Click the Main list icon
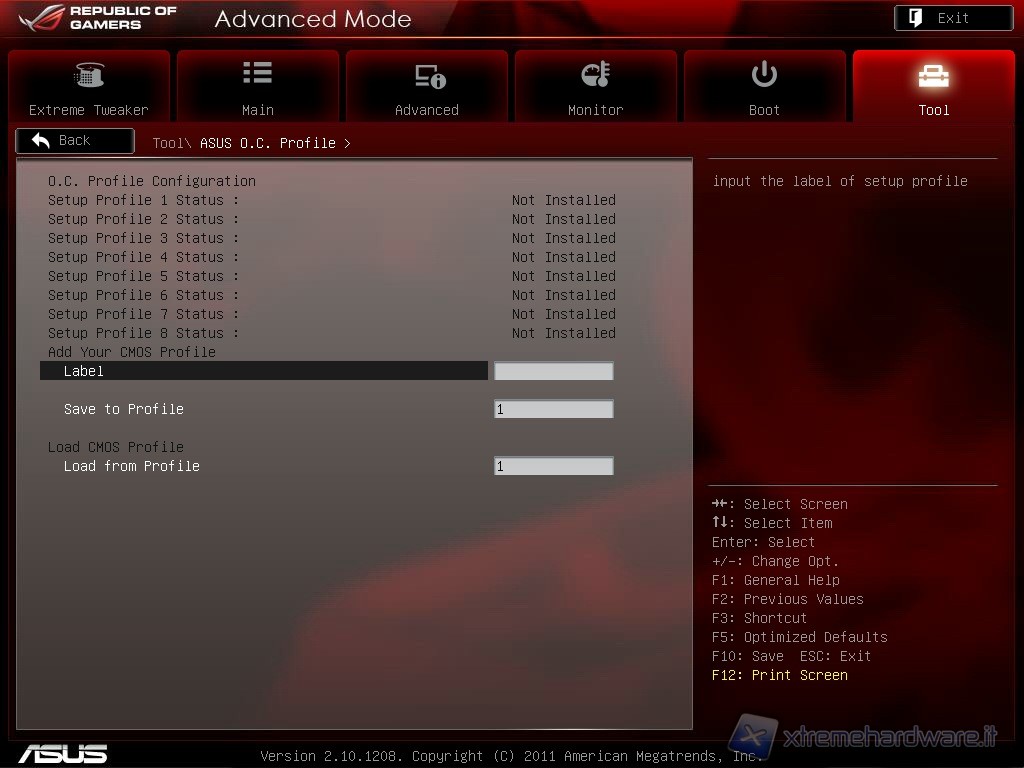The width and height of the screenshot is (1024, 768). tap(257, 73)
